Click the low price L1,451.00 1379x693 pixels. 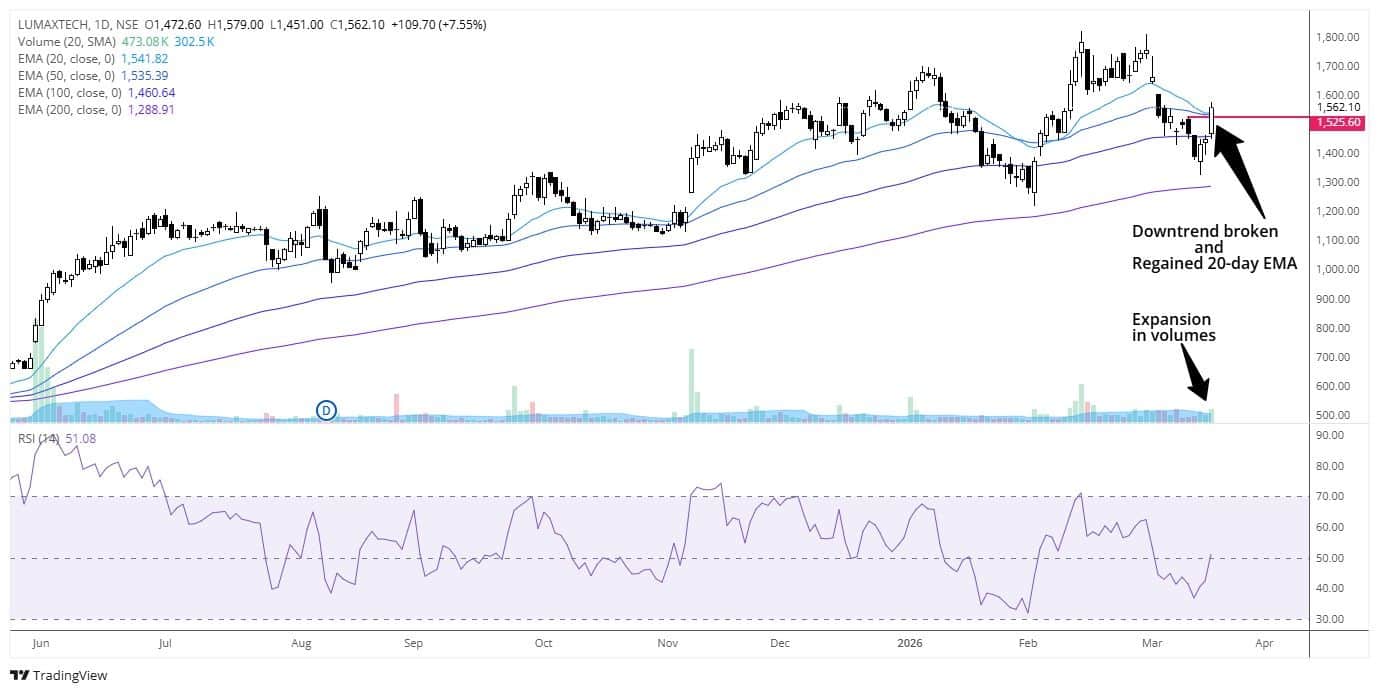296,23
